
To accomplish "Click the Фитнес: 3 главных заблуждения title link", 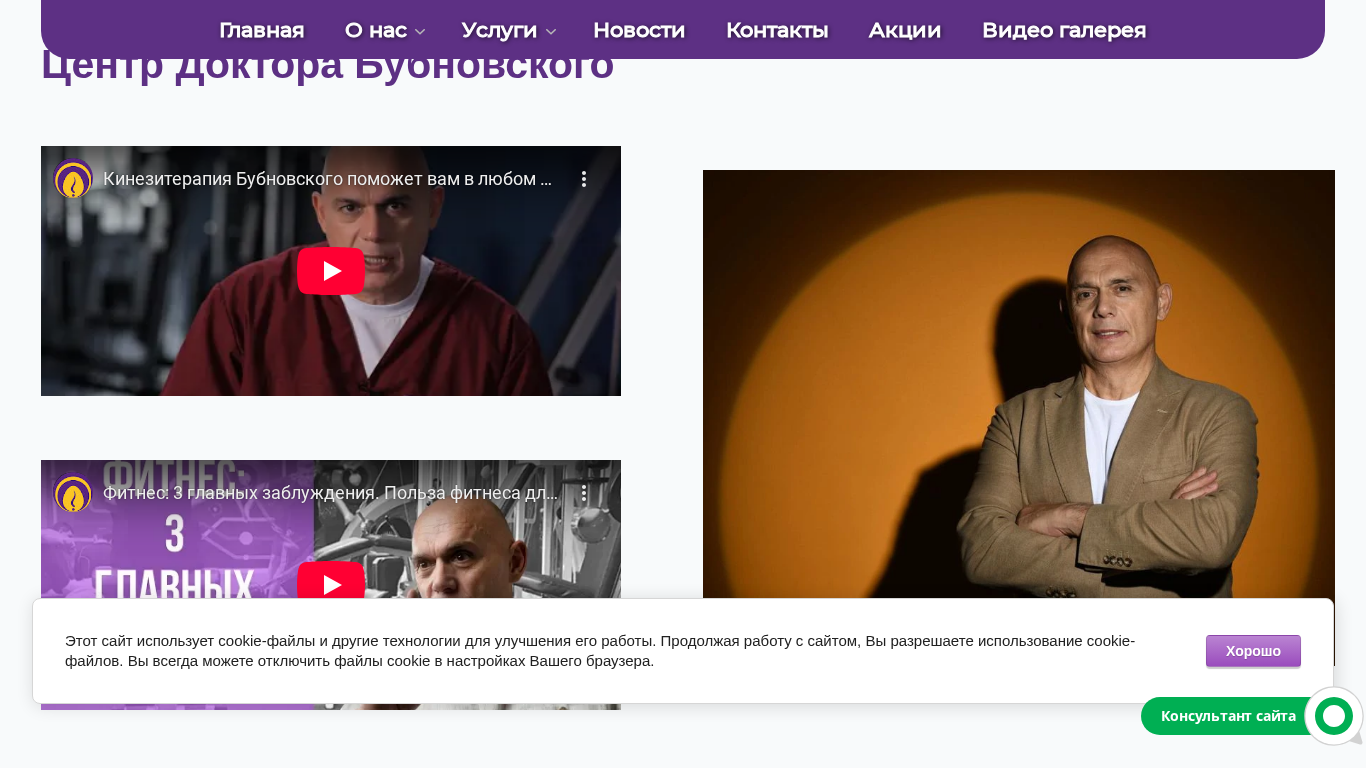I will coord(331,493).
